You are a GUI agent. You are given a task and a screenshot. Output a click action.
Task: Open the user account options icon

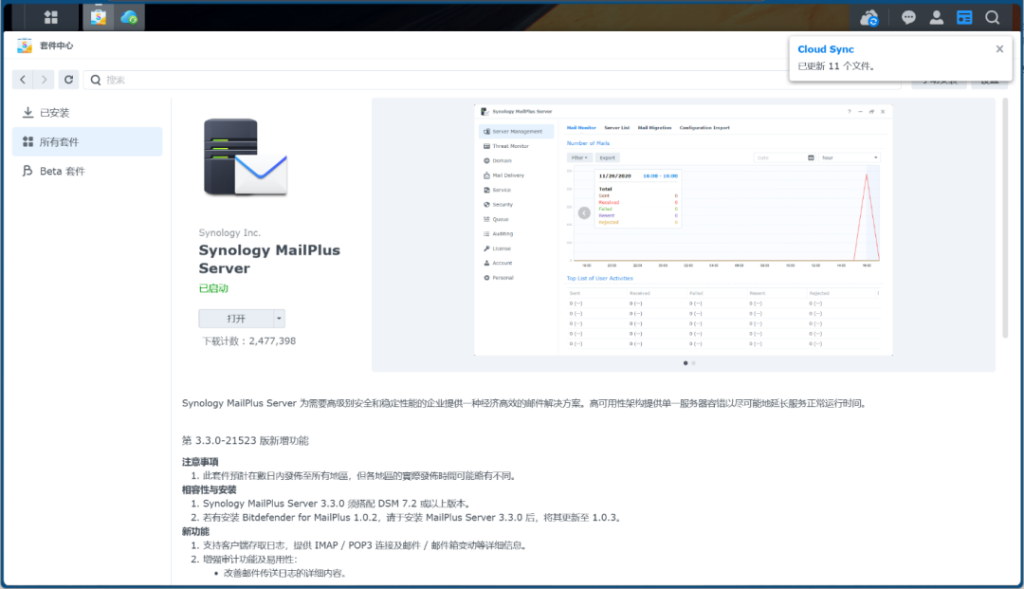click(x=936, y=18)
